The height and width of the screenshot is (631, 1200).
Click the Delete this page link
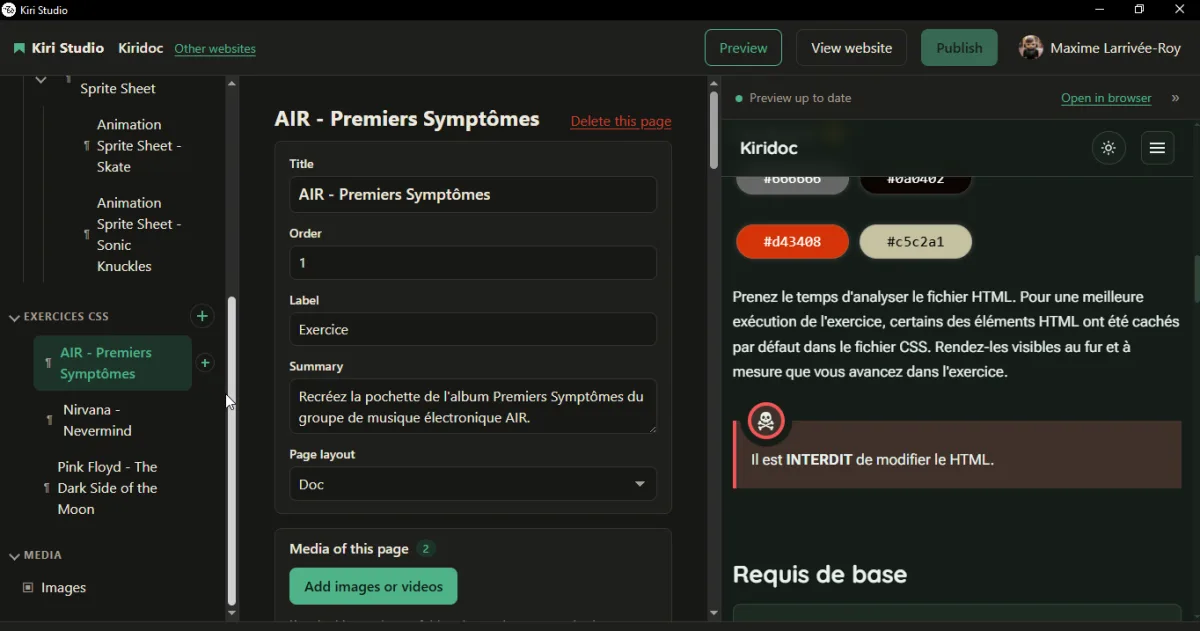click(x=621, y=121)
